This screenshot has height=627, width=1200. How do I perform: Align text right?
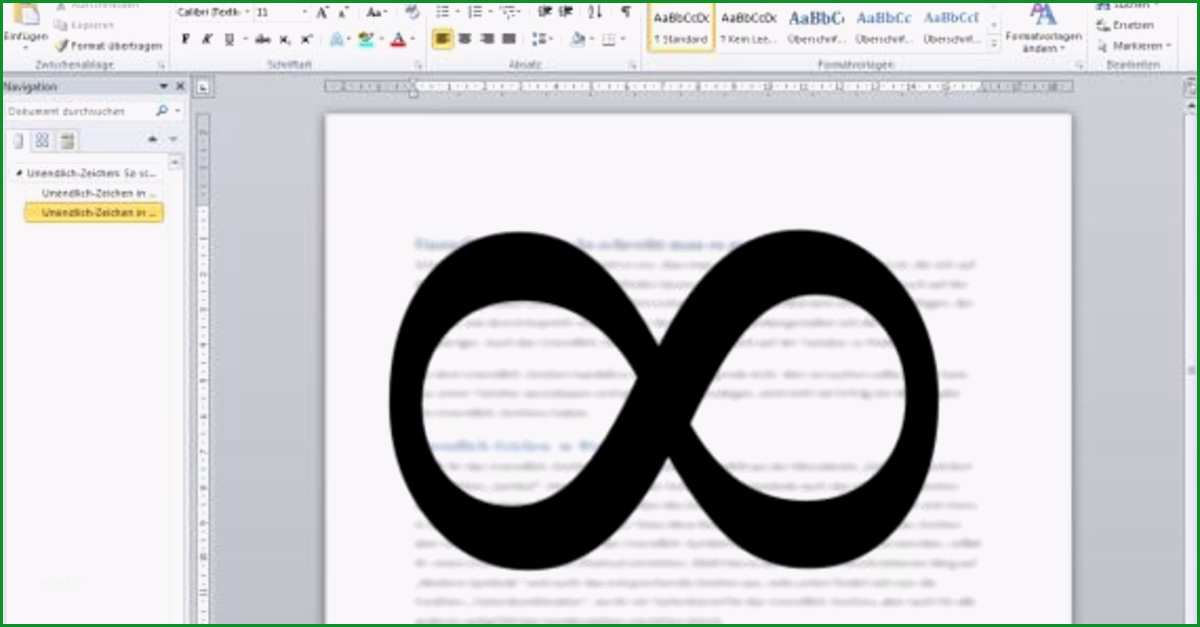(486, 39)
